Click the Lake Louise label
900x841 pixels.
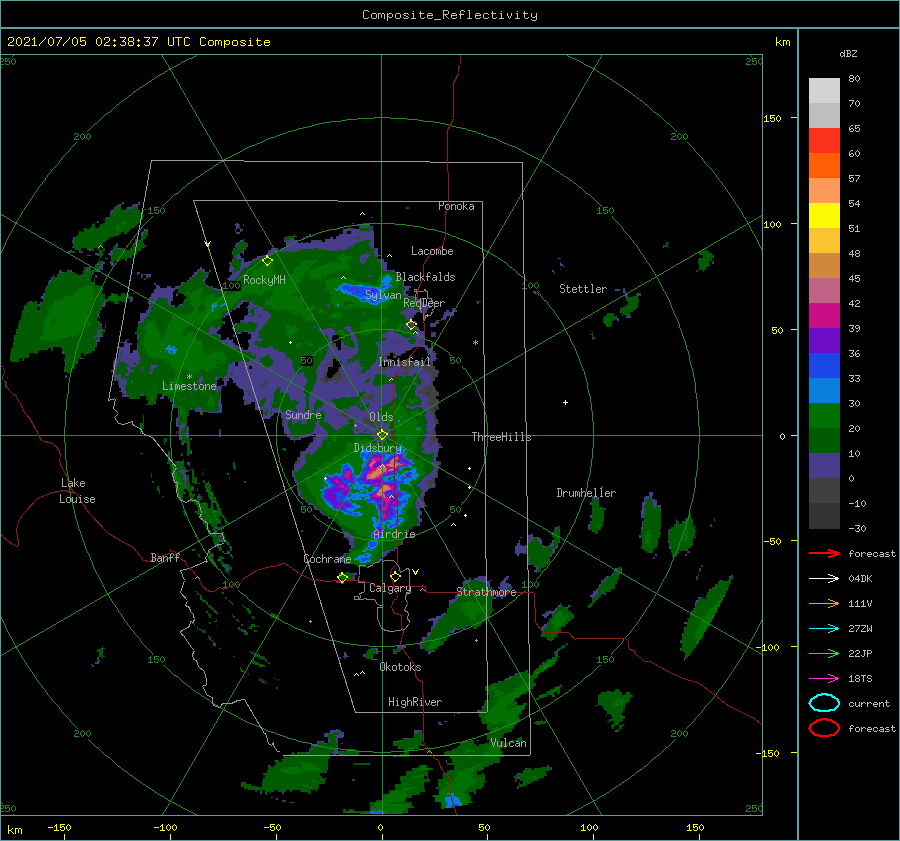[x=77, y=491]
